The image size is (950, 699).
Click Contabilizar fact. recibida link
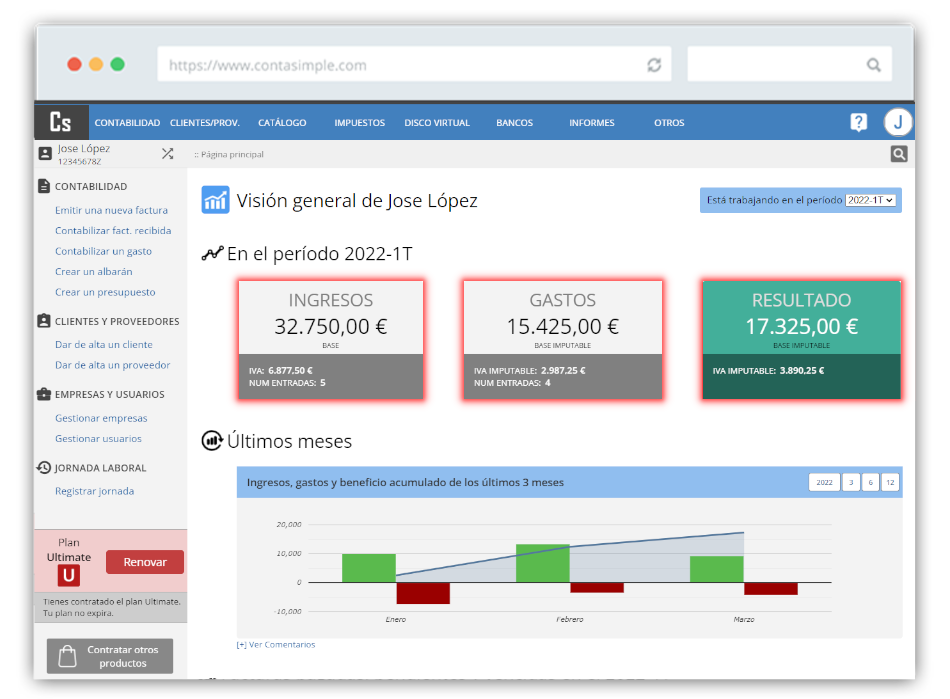(x=113, y=231)
